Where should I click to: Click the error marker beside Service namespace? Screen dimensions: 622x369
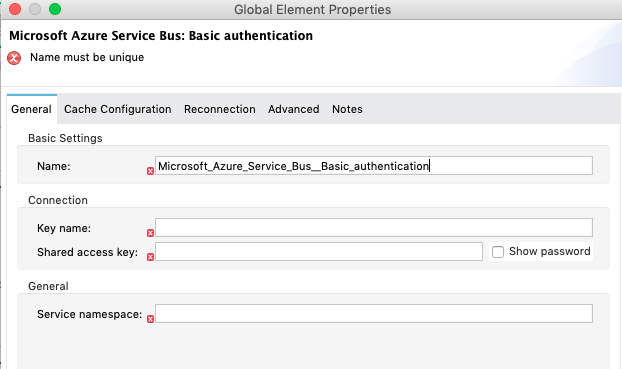tap(150, 319)
